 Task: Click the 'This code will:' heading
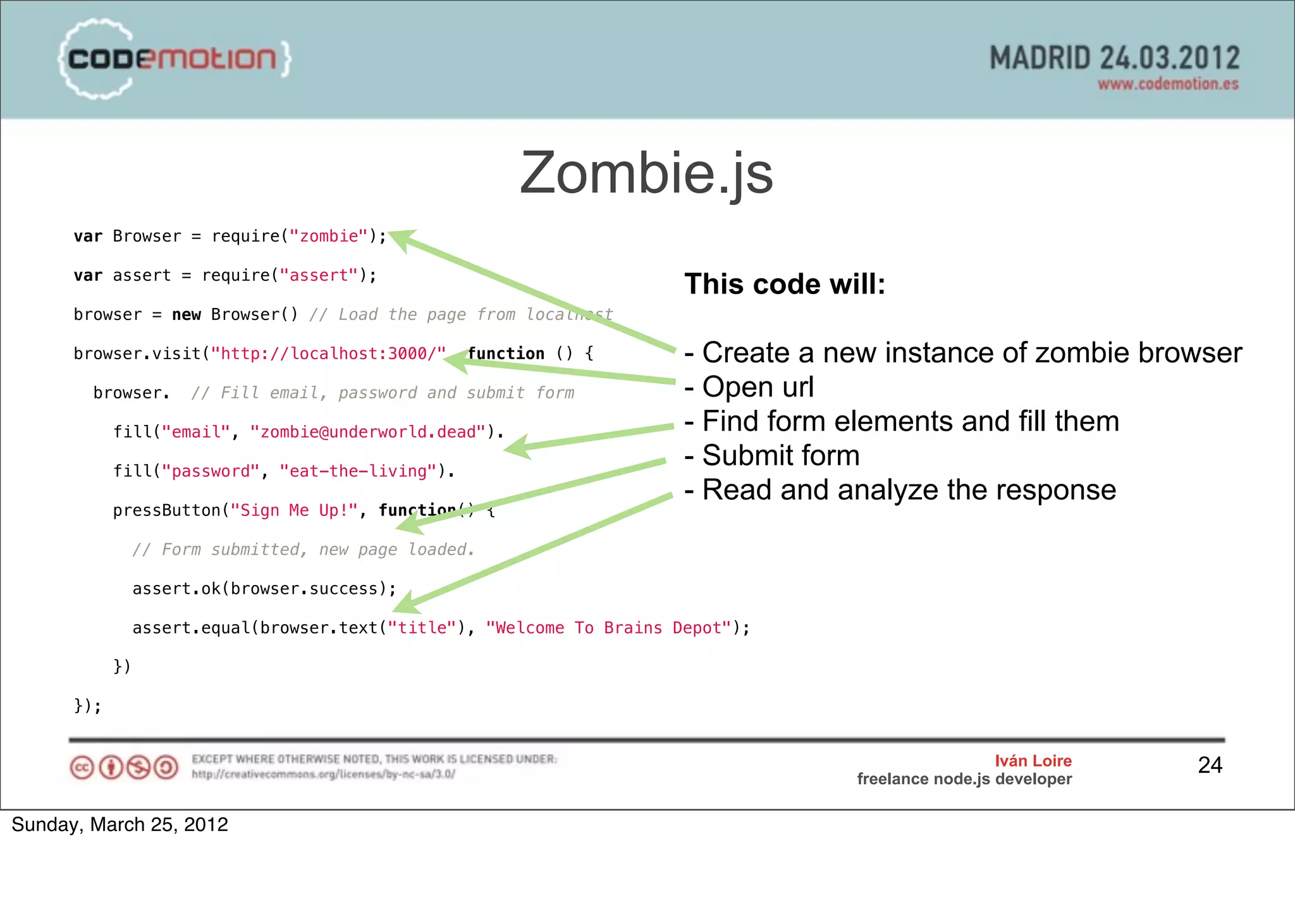[785, 284]
